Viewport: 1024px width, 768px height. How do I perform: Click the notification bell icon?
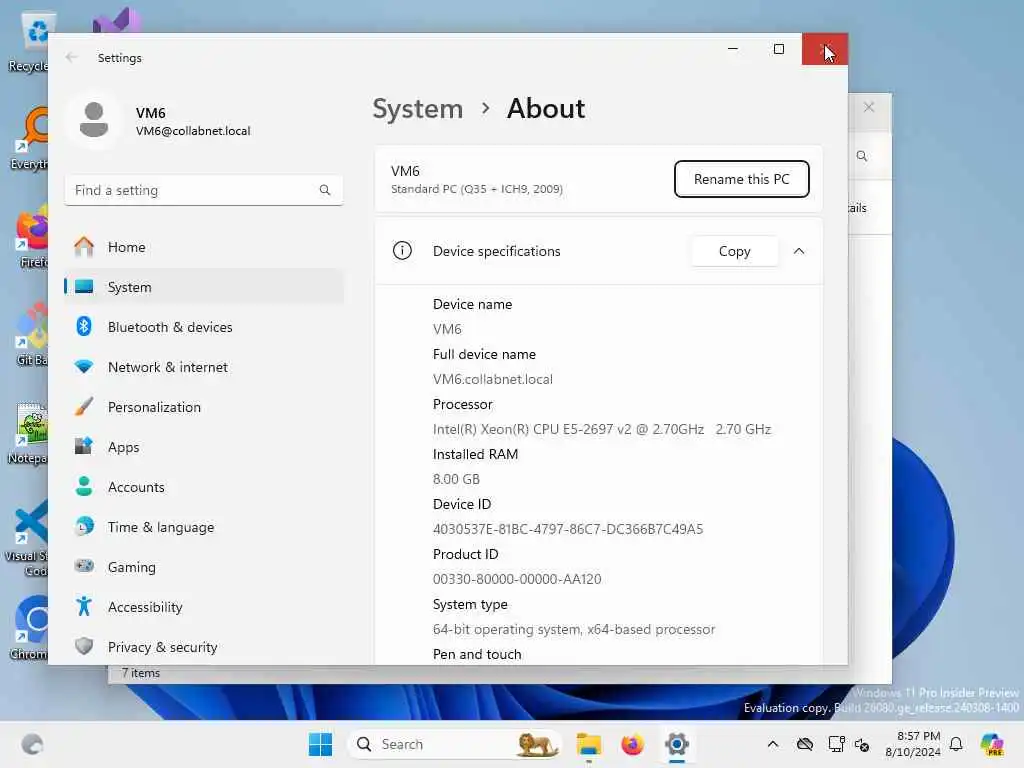[x=956, y=744]
